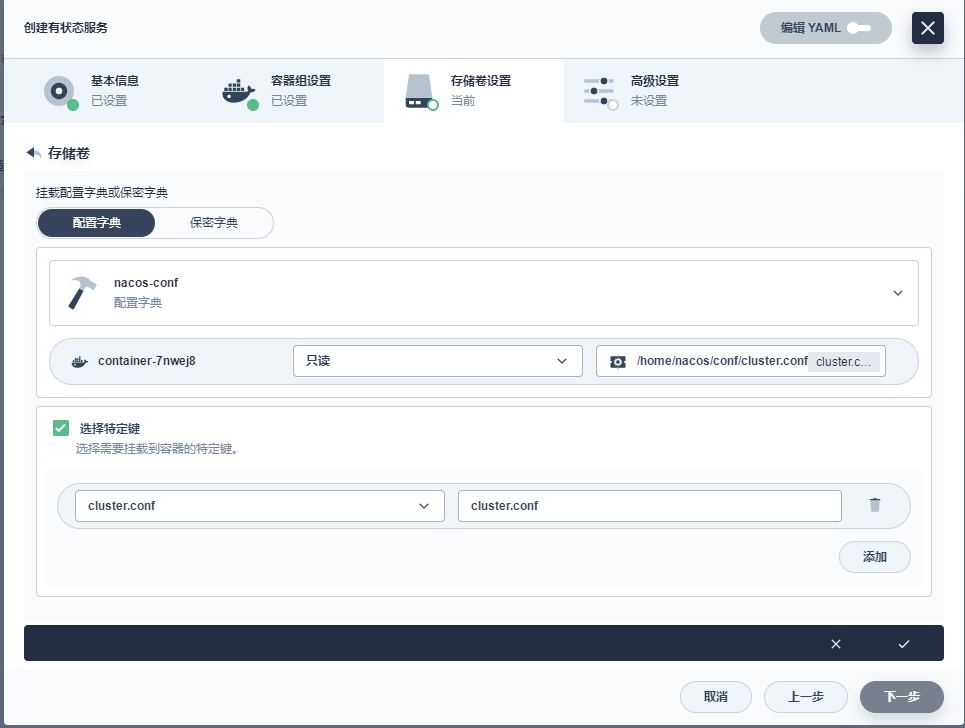The height and width of the screenshot is (728, 965).
Task: Click the container-7nwej8 Docker icon
Action: [x=79, y=362]
